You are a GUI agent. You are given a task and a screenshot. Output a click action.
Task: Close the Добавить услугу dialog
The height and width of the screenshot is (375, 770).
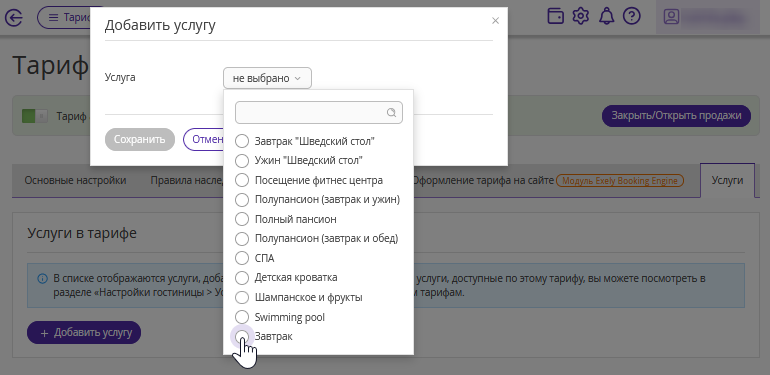(x=495, y=21)
